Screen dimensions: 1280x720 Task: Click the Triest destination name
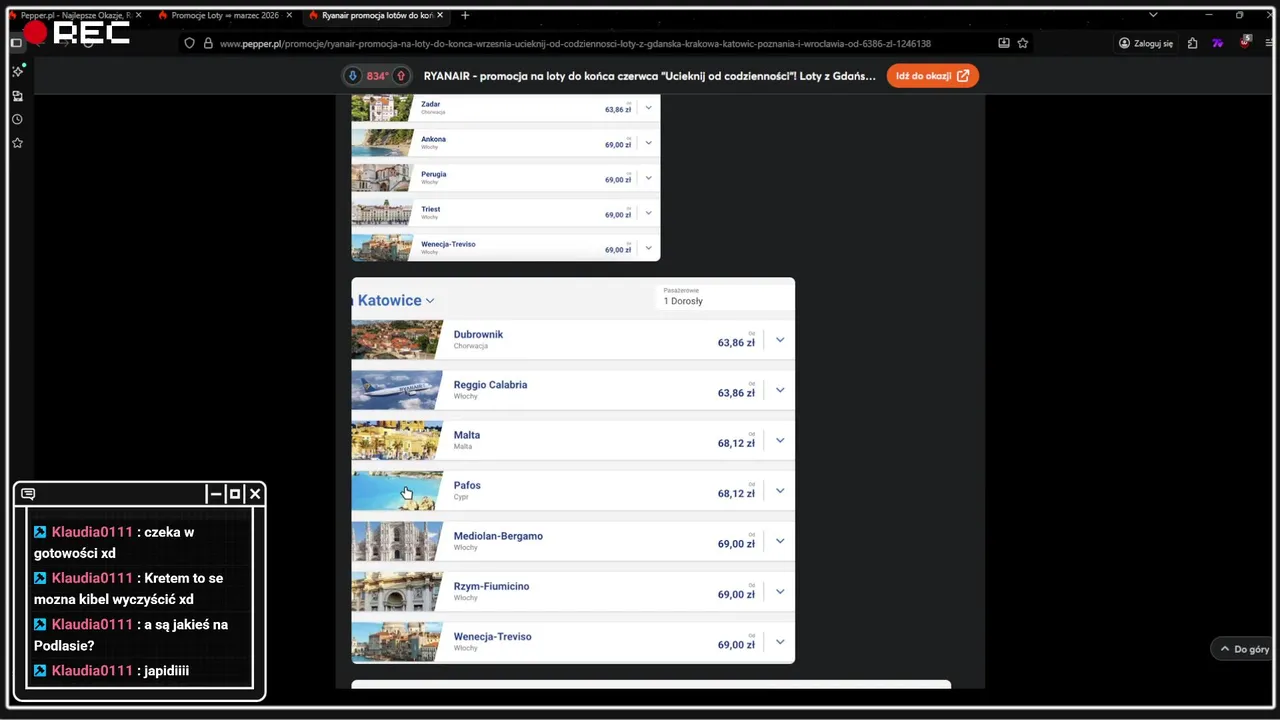pos(431,209)
